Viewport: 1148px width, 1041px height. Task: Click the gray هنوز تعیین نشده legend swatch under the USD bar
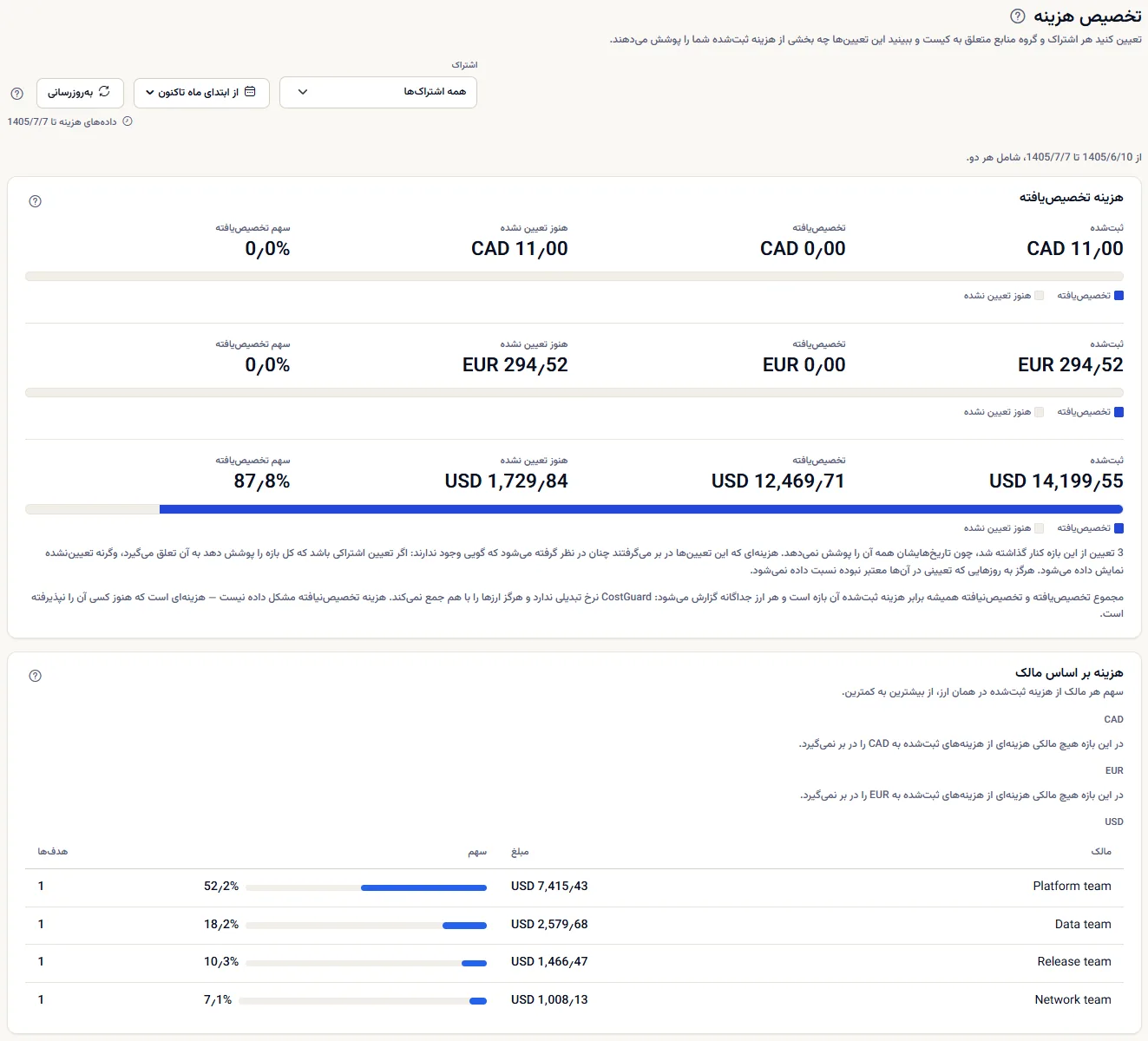coord(1040,528)
